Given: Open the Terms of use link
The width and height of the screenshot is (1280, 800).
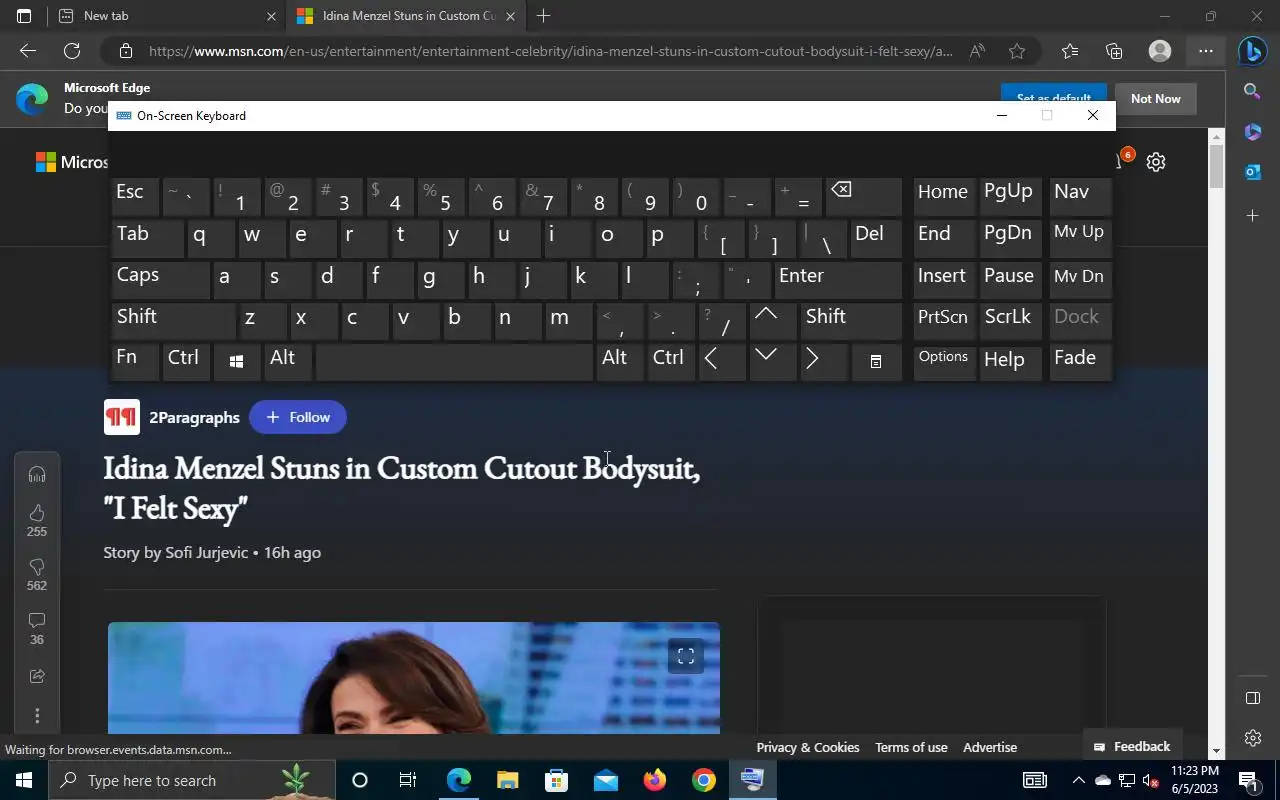Looking at the screenshot, I should tap(911, 747).
